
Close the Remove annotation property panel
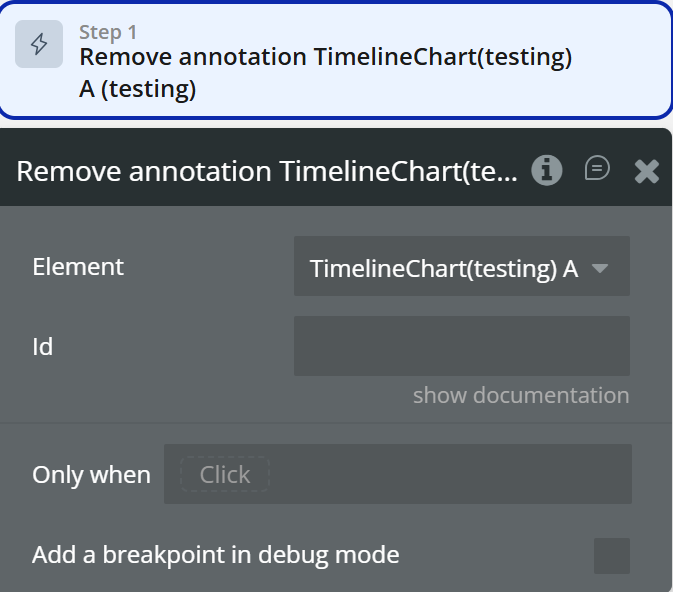(x=647, y=172)
